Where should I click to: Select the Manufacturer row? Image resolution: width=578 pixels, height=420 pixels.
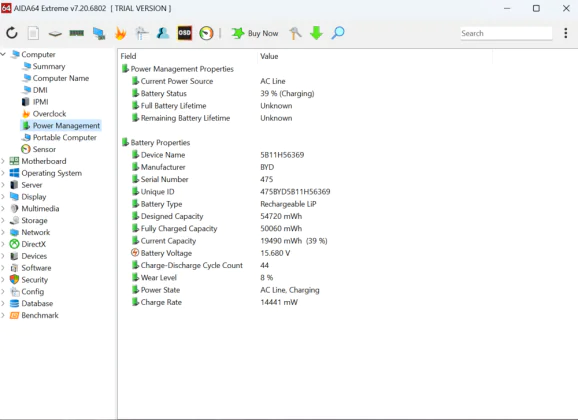point(203,167)
